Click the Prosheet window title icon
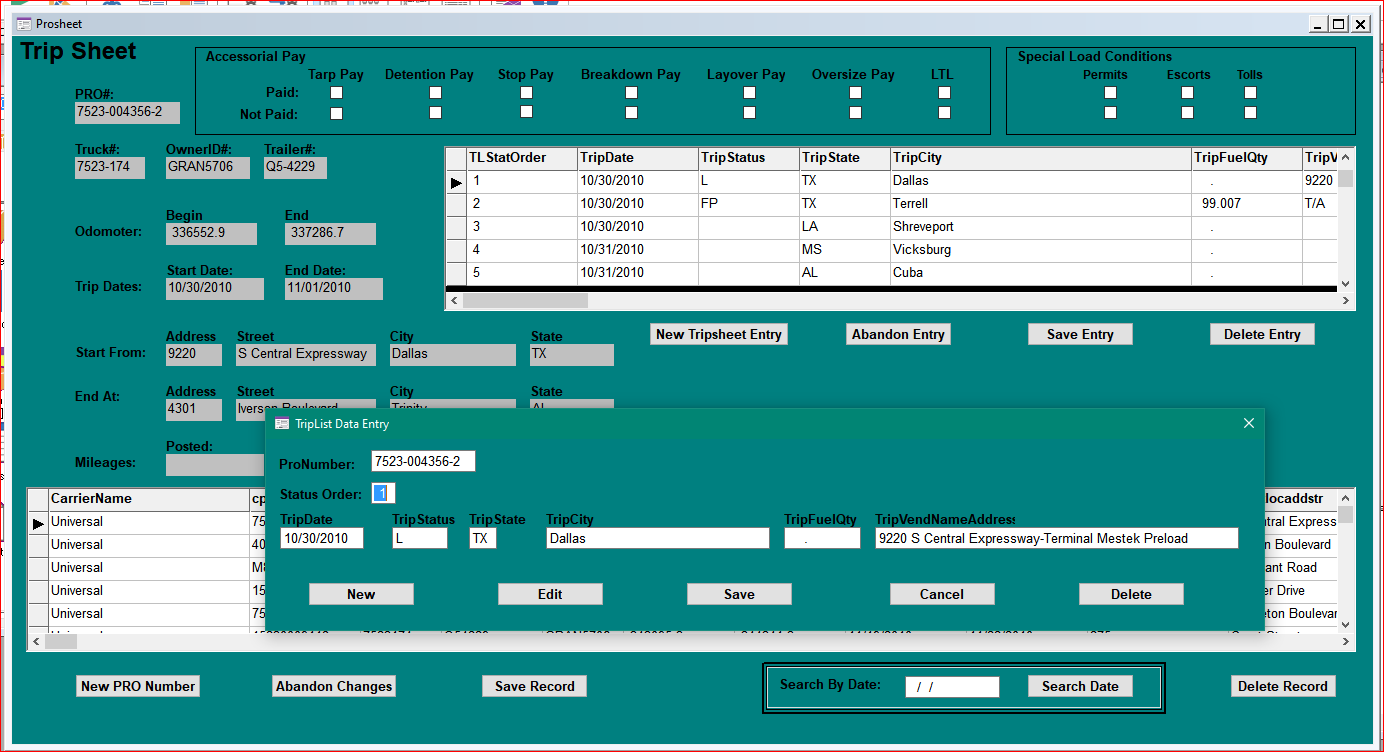This screenshot has height=752, width=1384. point(24,24)
